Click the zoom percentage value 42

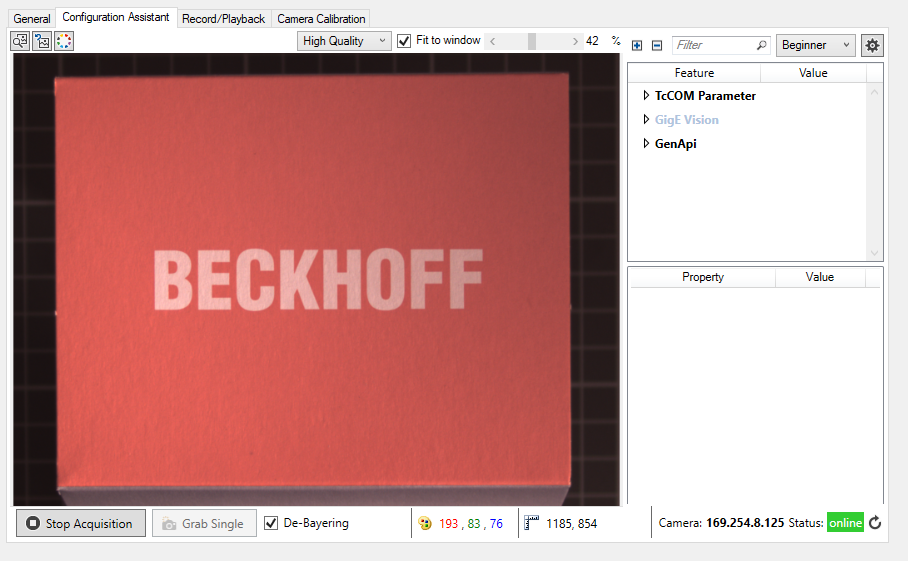point(592,41)
